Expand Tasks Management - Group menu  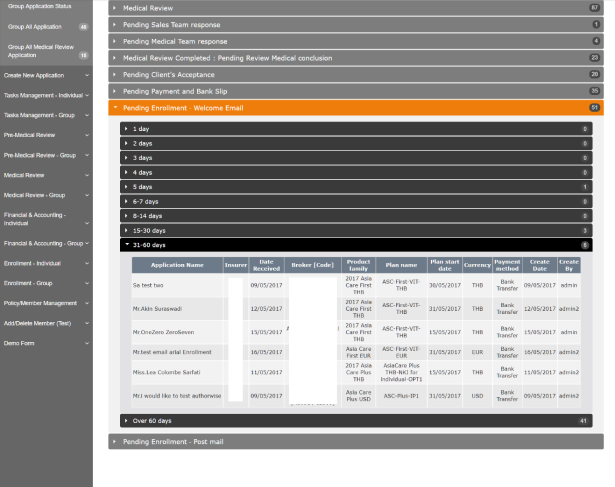pyautogui.click(x=46, y=115)
